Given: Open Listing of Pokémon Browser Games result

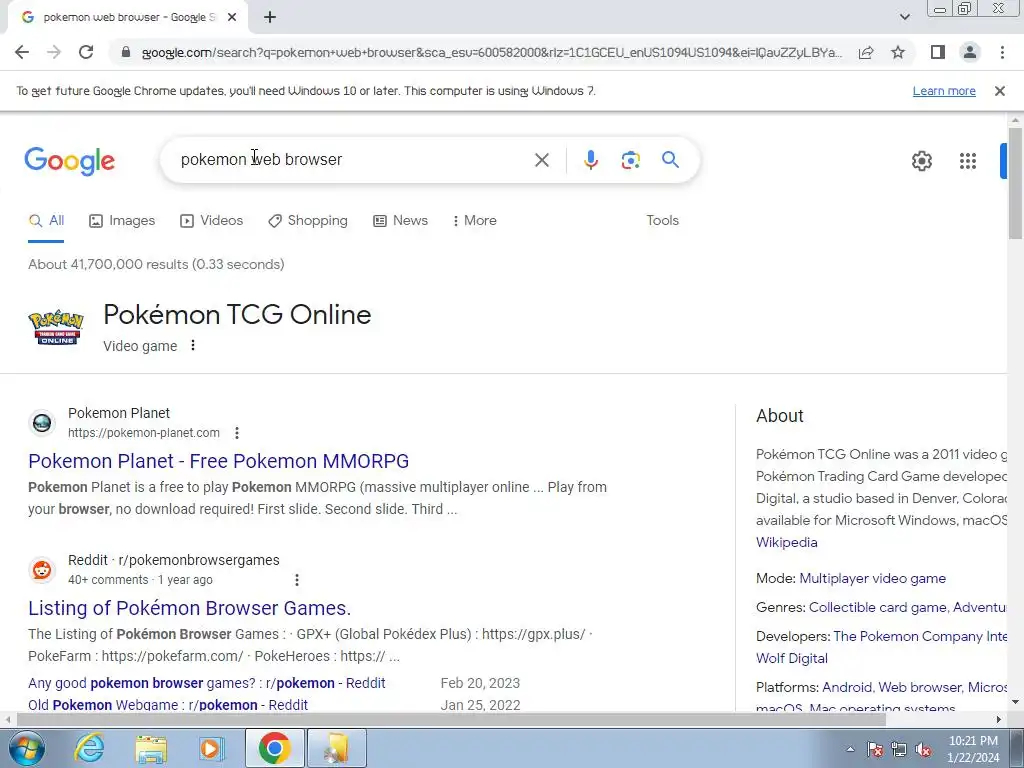Looking at the screenshot, I should 189,608.
